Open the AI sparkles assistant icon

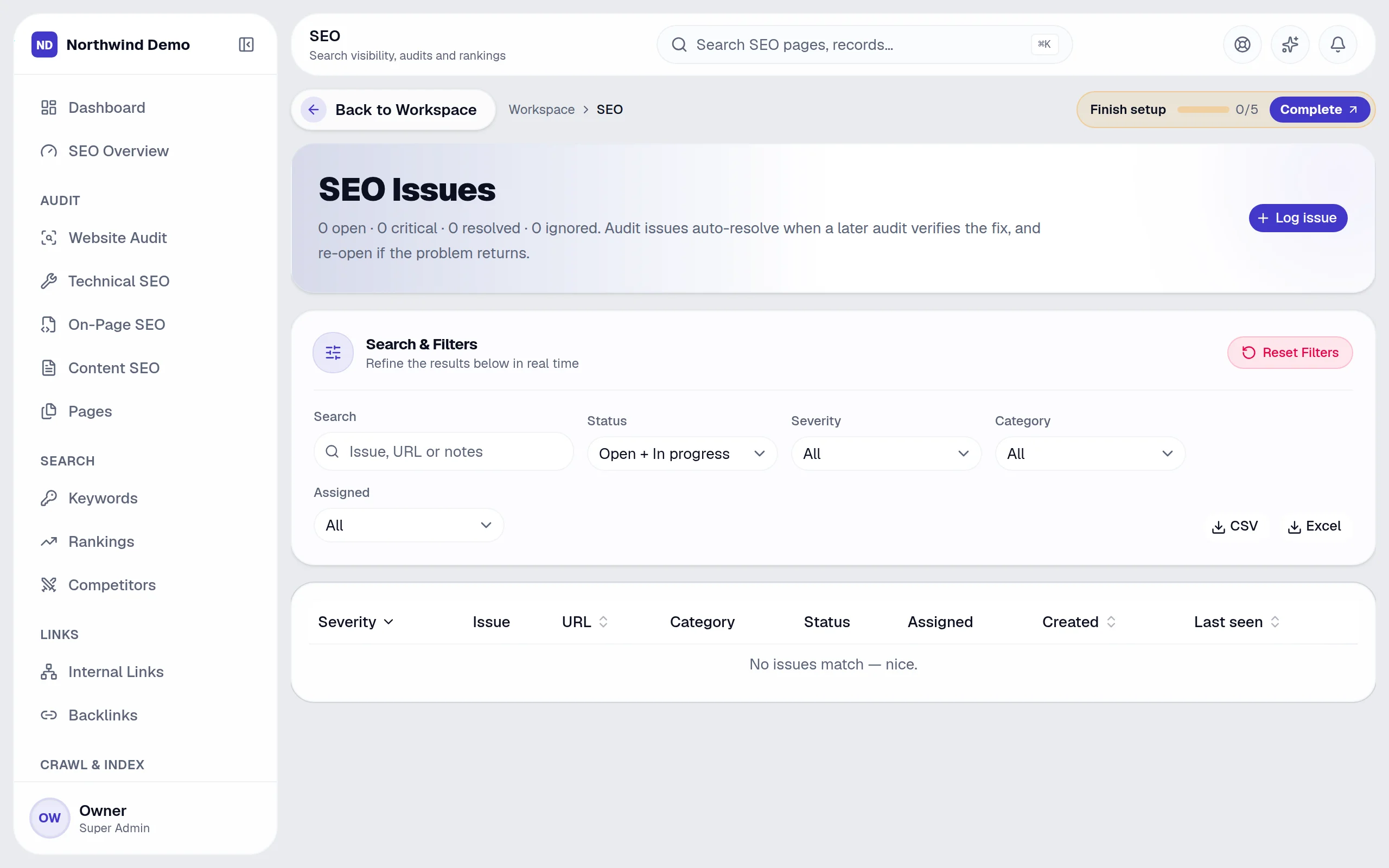coord(1290,44)
